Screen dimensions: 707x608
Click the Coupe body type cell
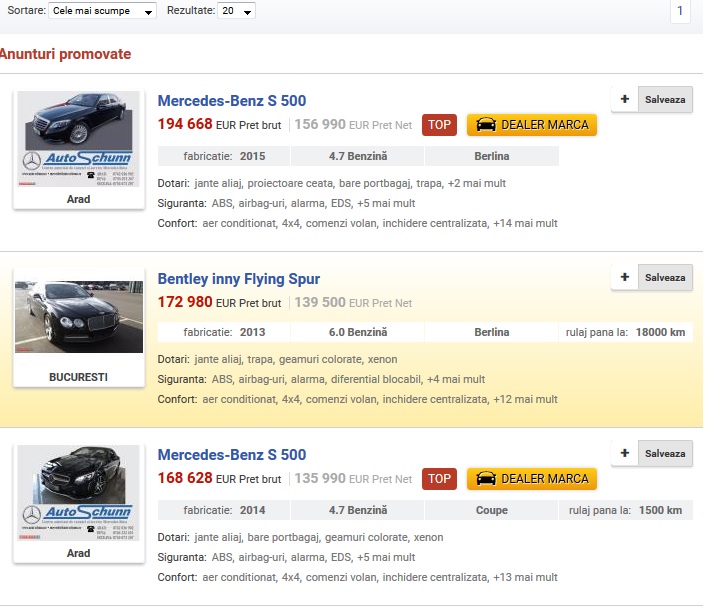click(491, 510)
